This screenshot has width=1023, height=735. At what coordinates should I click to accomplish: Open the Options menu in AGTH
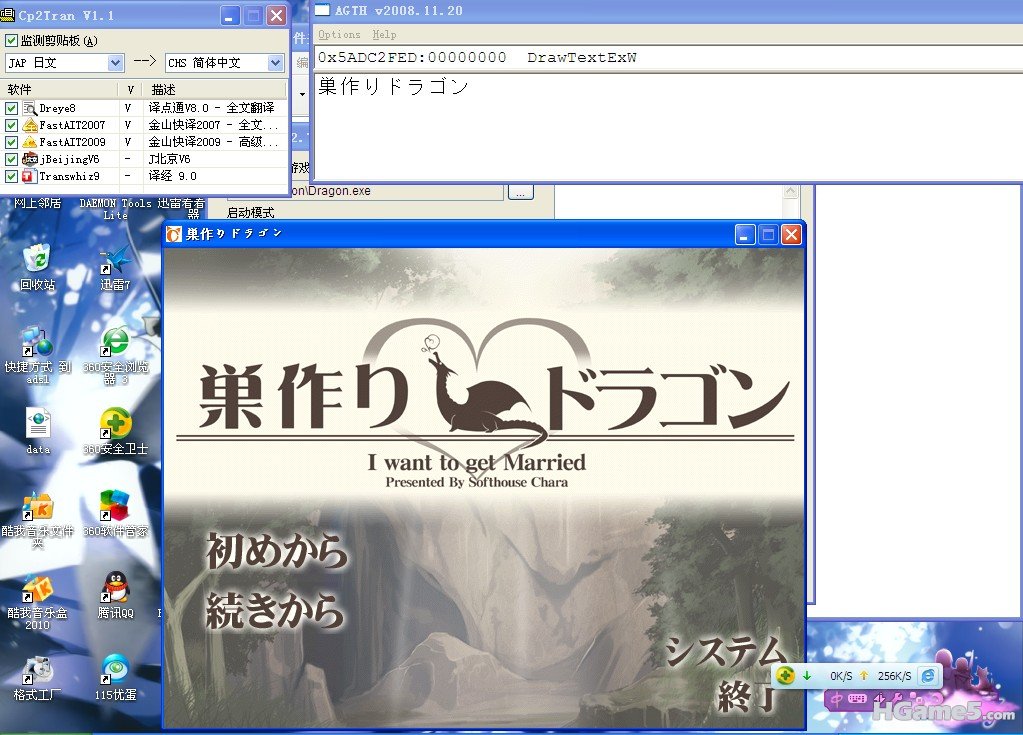pos(339,34)
